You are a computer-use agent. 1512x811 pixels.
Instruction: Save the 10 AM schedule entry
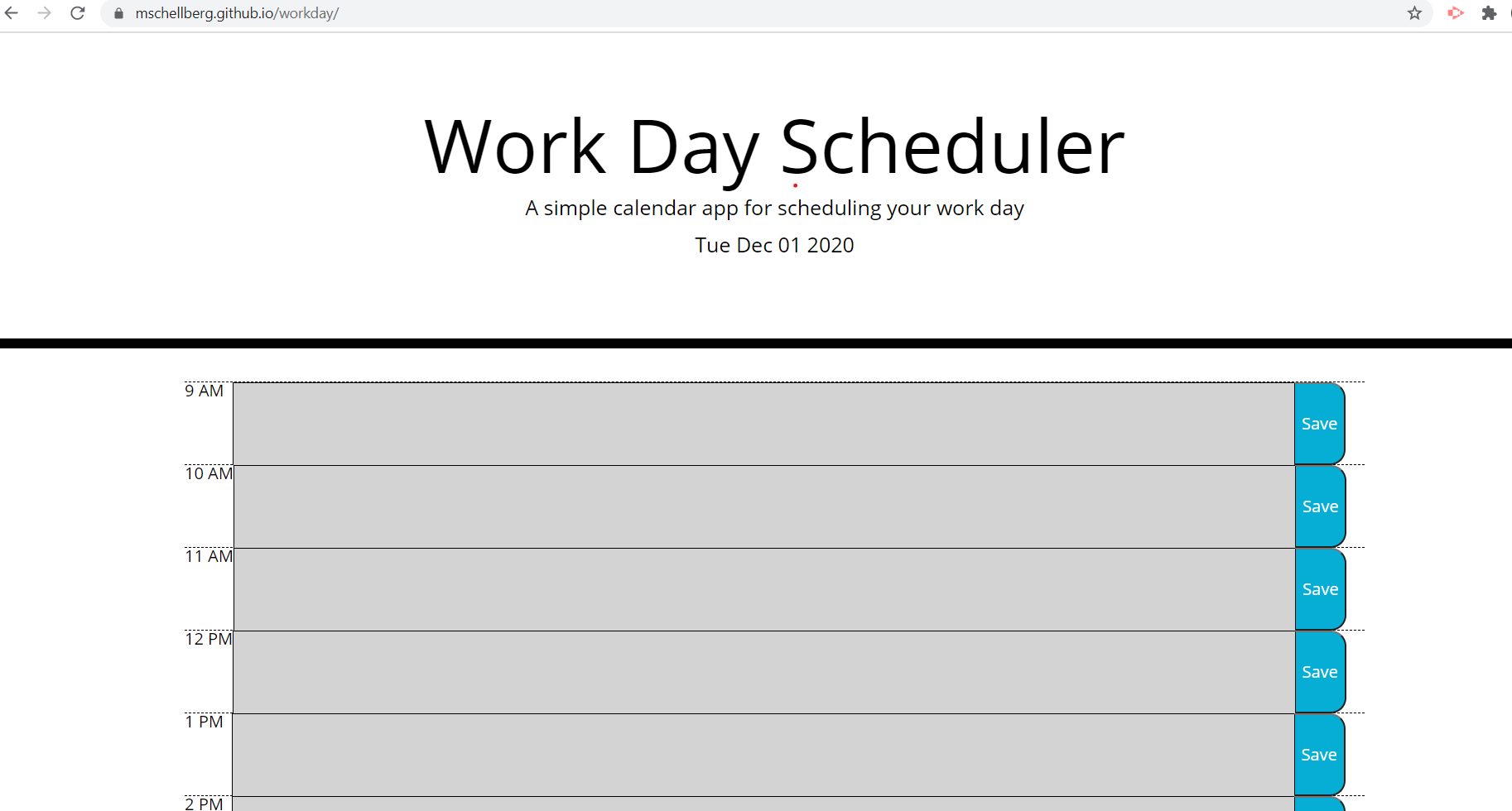click(x=1318, y=506)
